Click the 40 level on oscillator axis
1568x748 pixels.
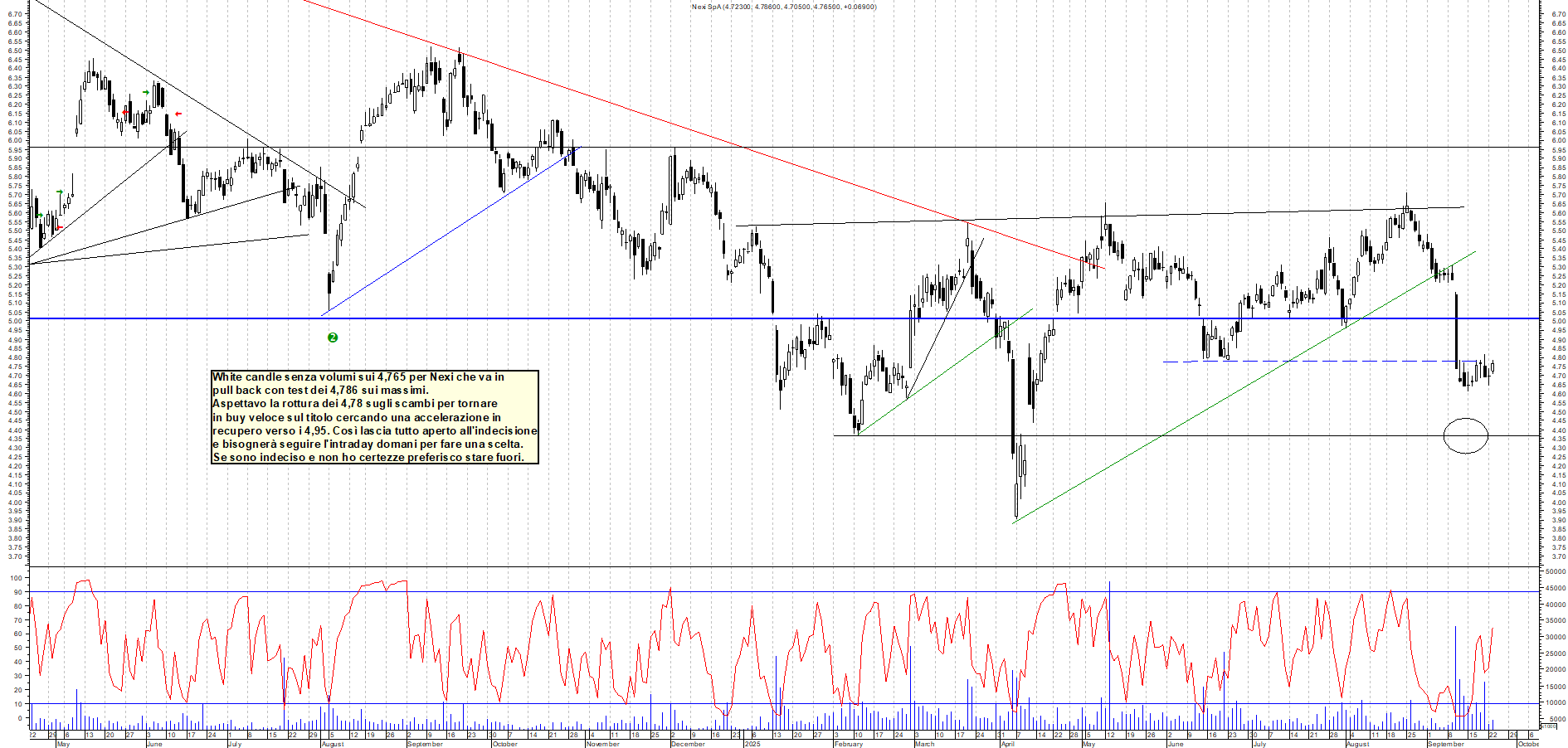(x=18, y=663)
